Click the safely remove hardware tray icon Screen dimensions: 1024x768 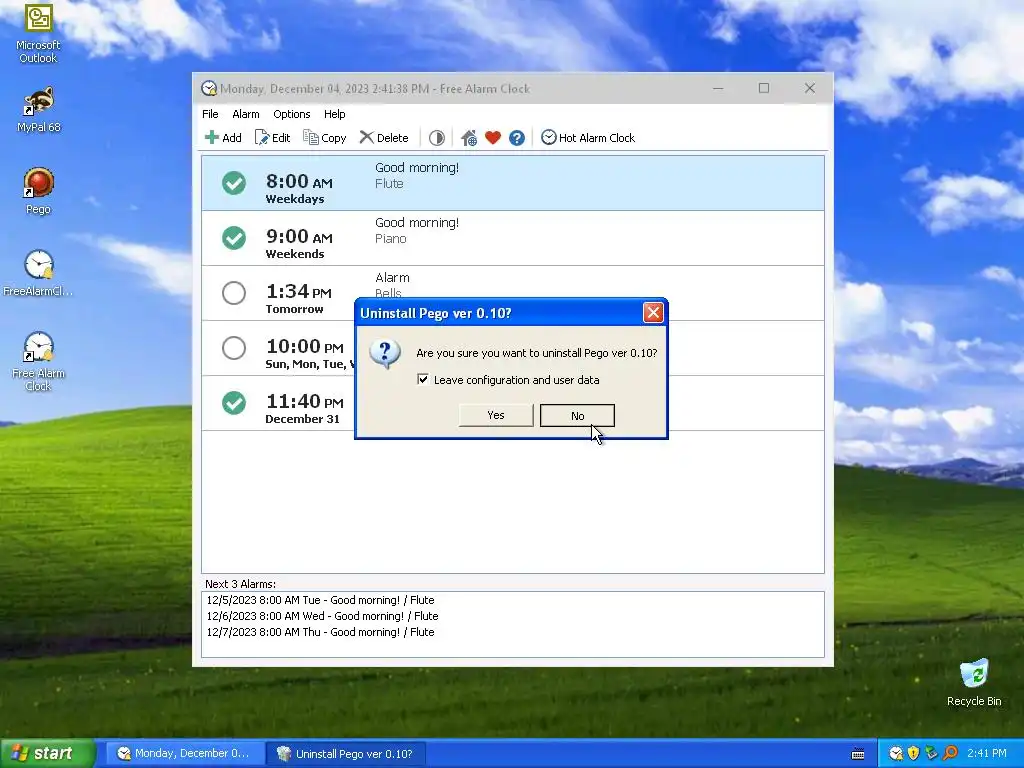point(931,754)
